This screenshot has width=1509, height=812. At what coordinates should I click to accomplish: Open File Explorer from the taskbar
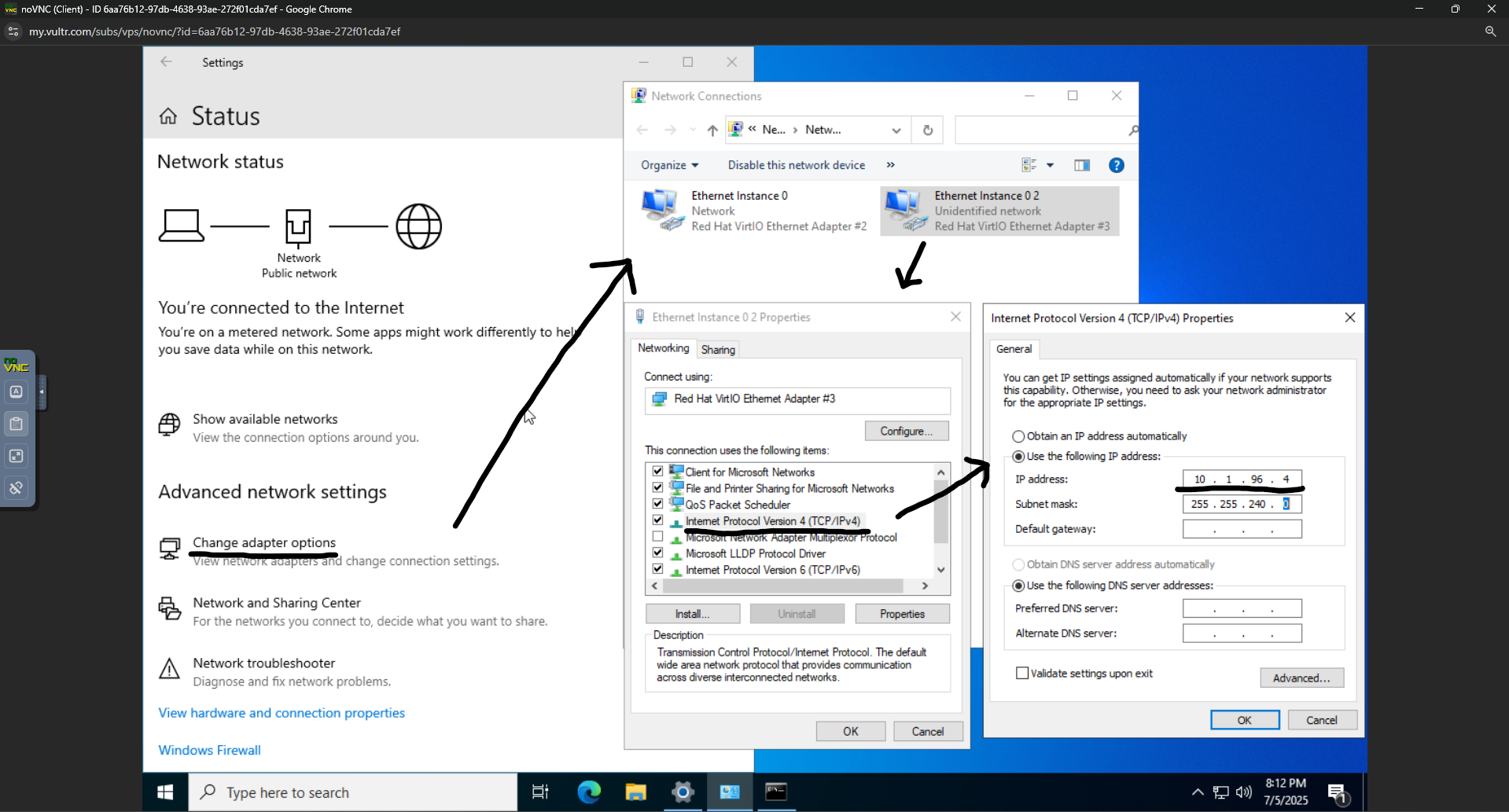click(x=635, y=792)
